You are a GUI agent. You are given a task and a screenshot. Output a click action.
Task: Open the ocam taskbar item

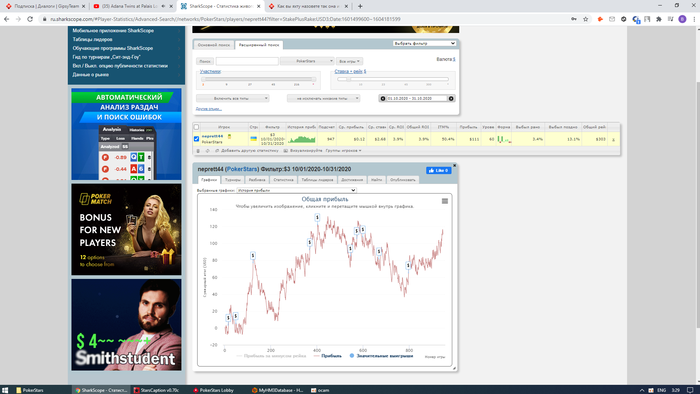point(321,390)
